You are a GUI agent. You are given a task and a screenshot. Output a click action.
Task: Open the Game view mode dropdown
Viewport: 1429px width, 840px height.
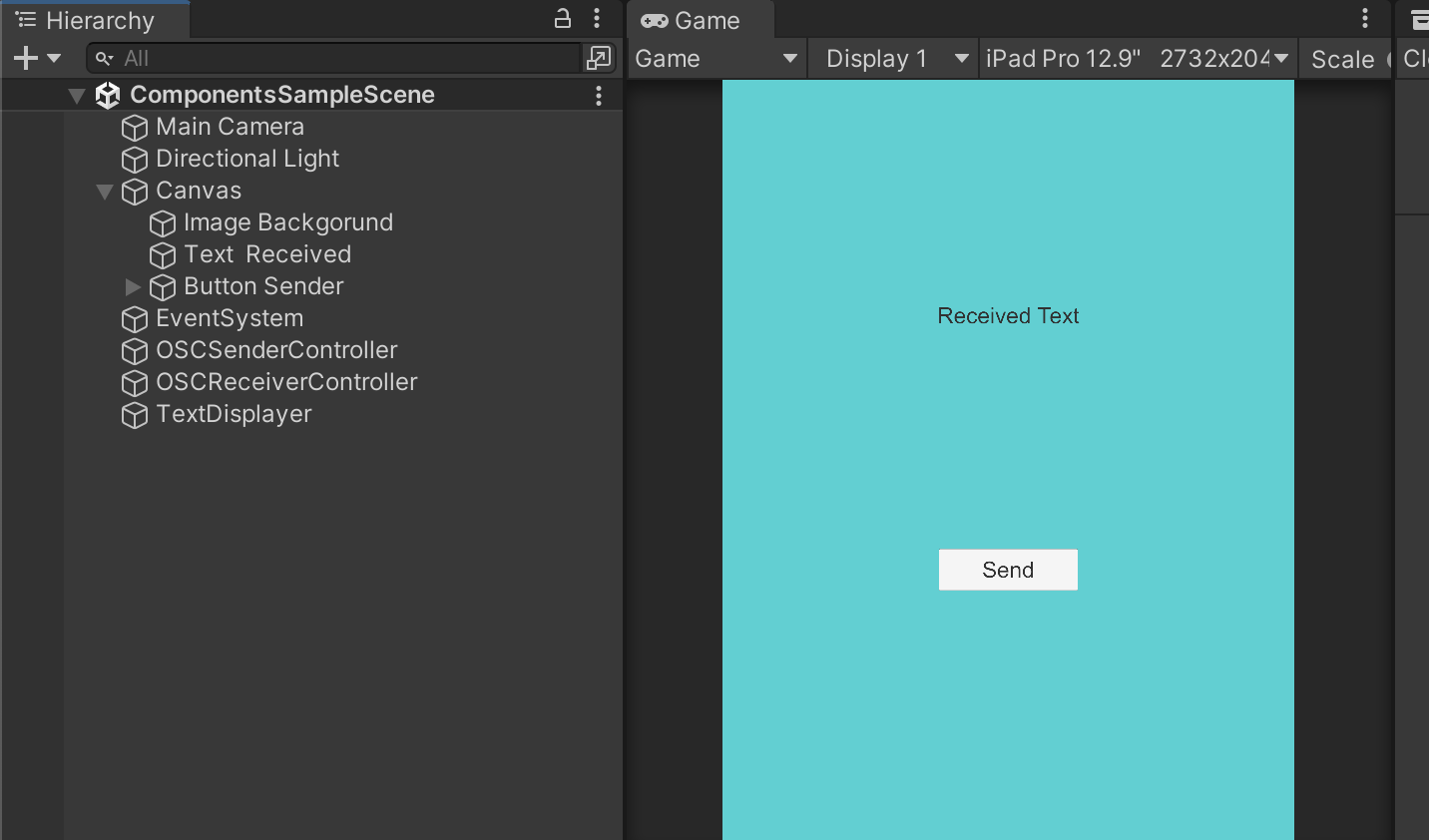point(716,59)
